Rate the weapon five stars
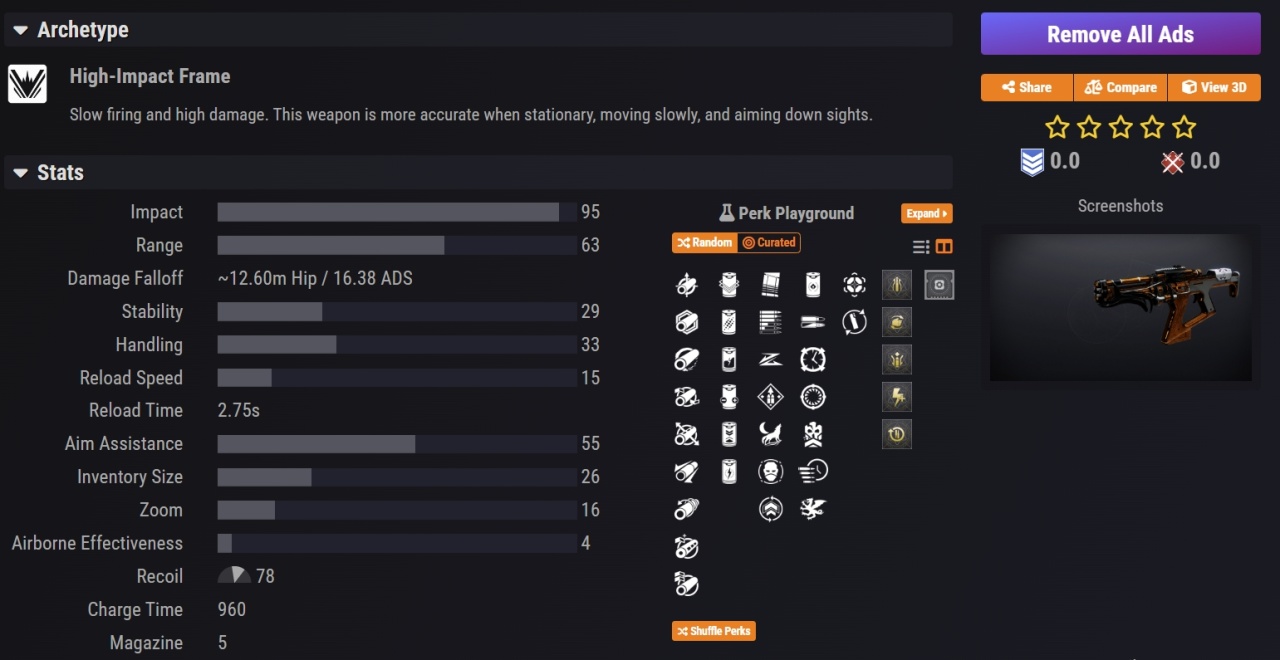The image size is (1280, 660). [x=1184, y=127]
